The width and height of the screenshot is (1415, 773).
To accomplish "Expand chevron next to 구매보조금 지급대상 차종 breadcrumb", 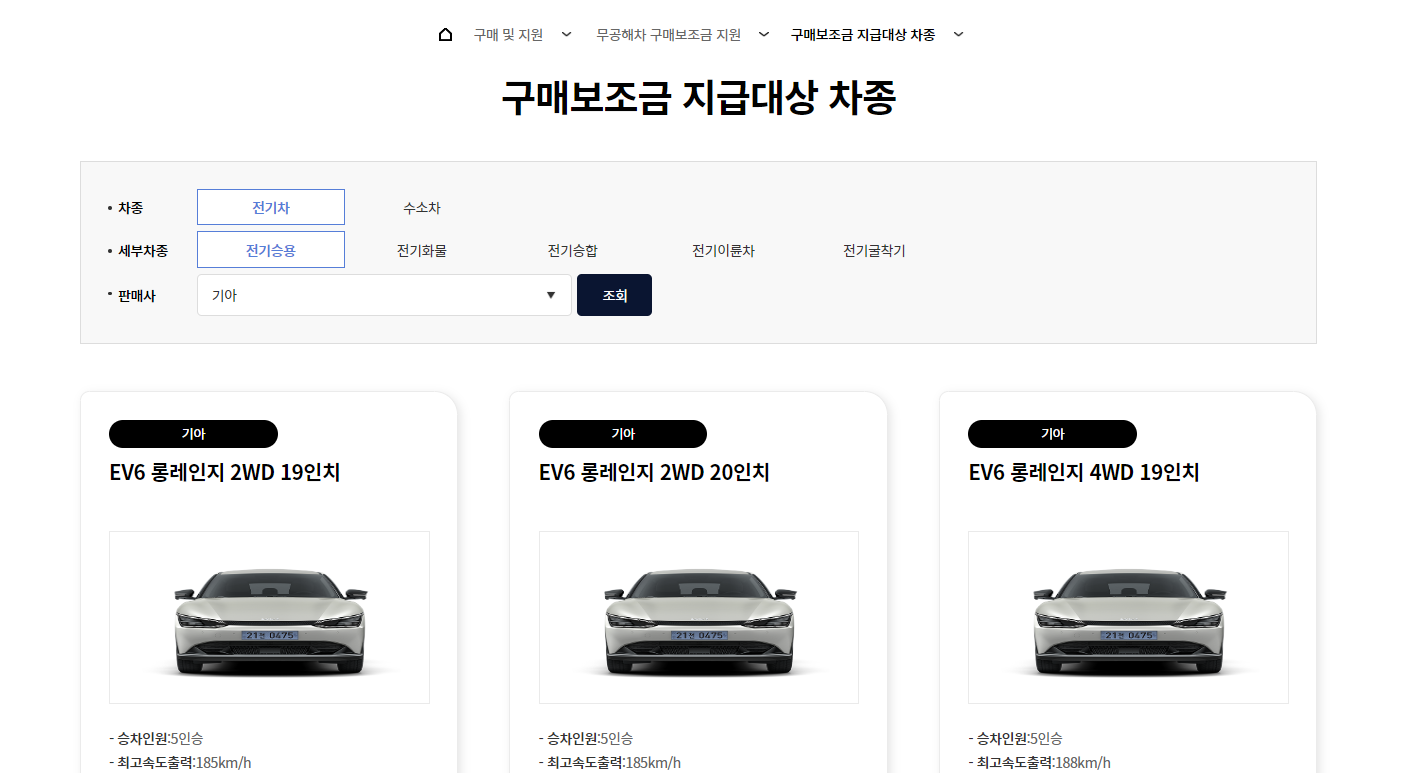I will click(x=959, y=35).
